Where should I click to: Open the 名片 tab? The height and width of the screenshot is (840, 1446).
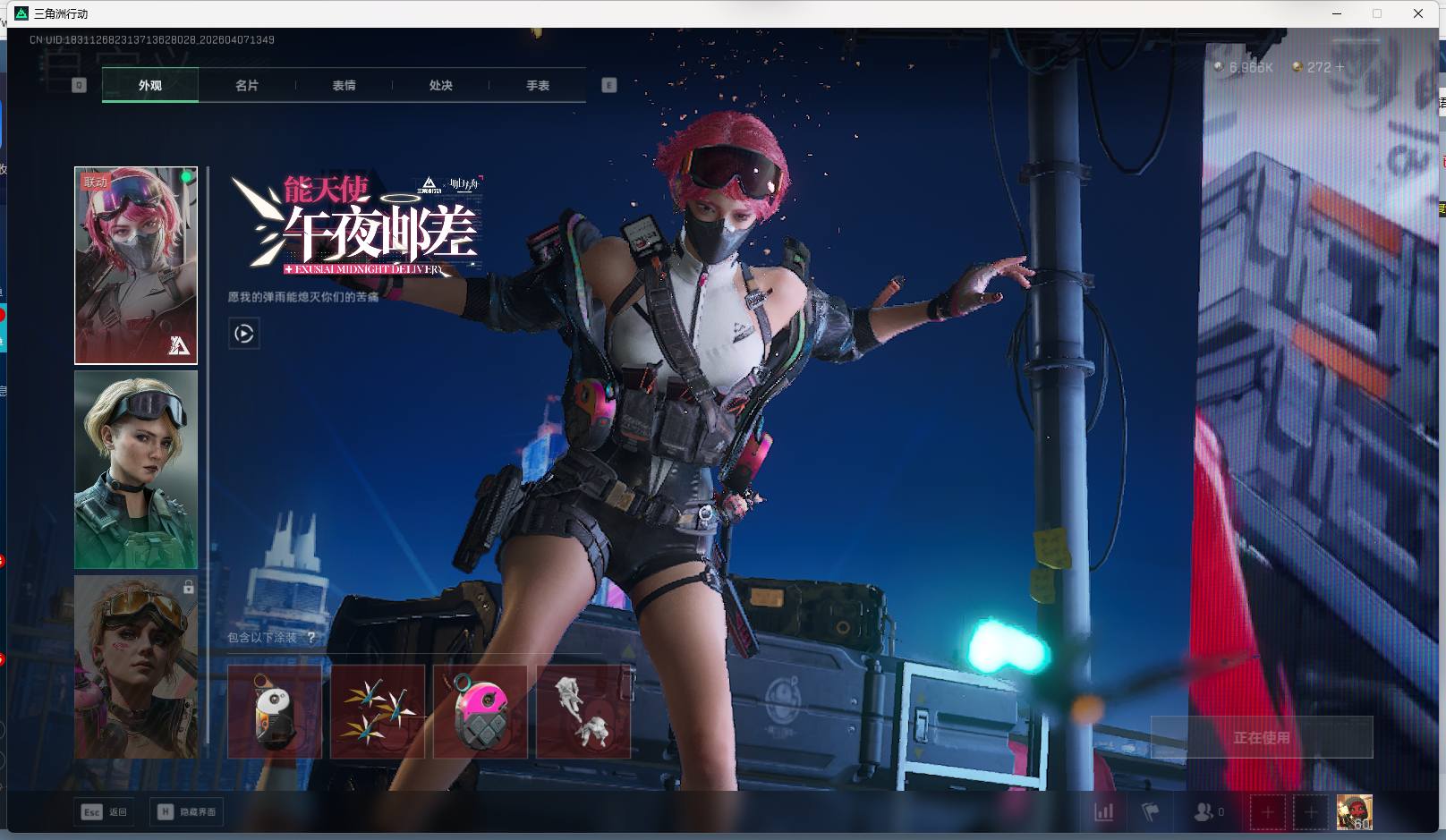point(247,85)
